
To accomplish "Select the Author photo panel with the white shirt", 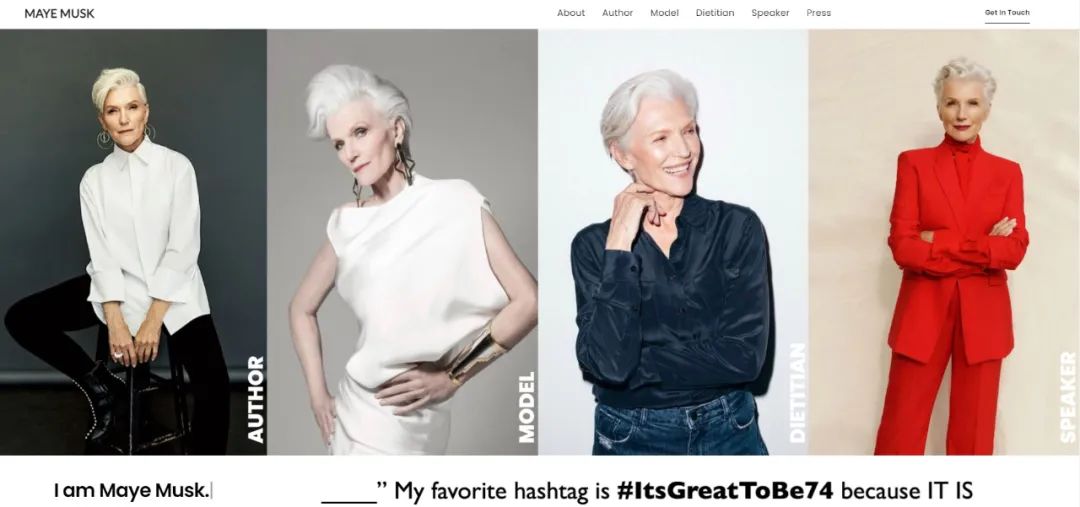I will (133, 242).
